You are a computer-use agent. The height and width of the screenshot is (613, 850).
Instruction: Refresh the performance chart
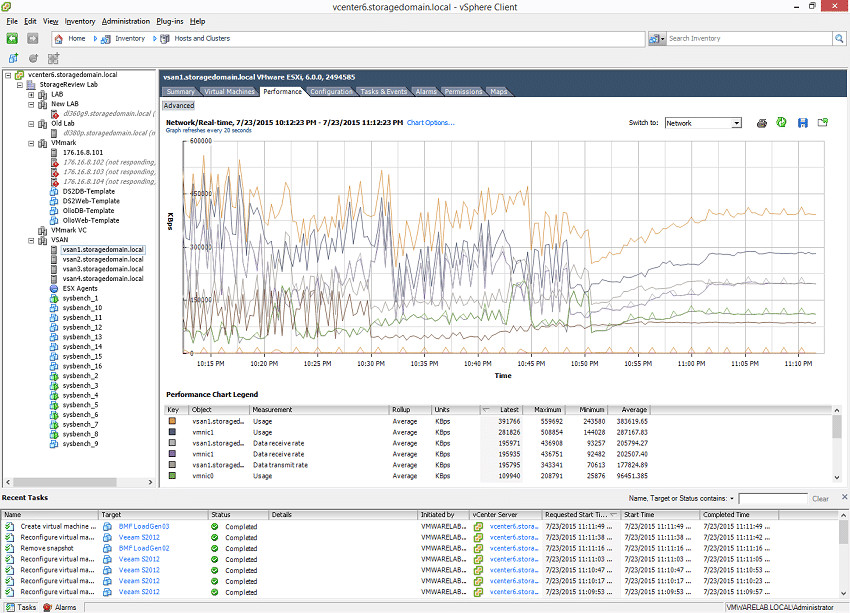781,122
